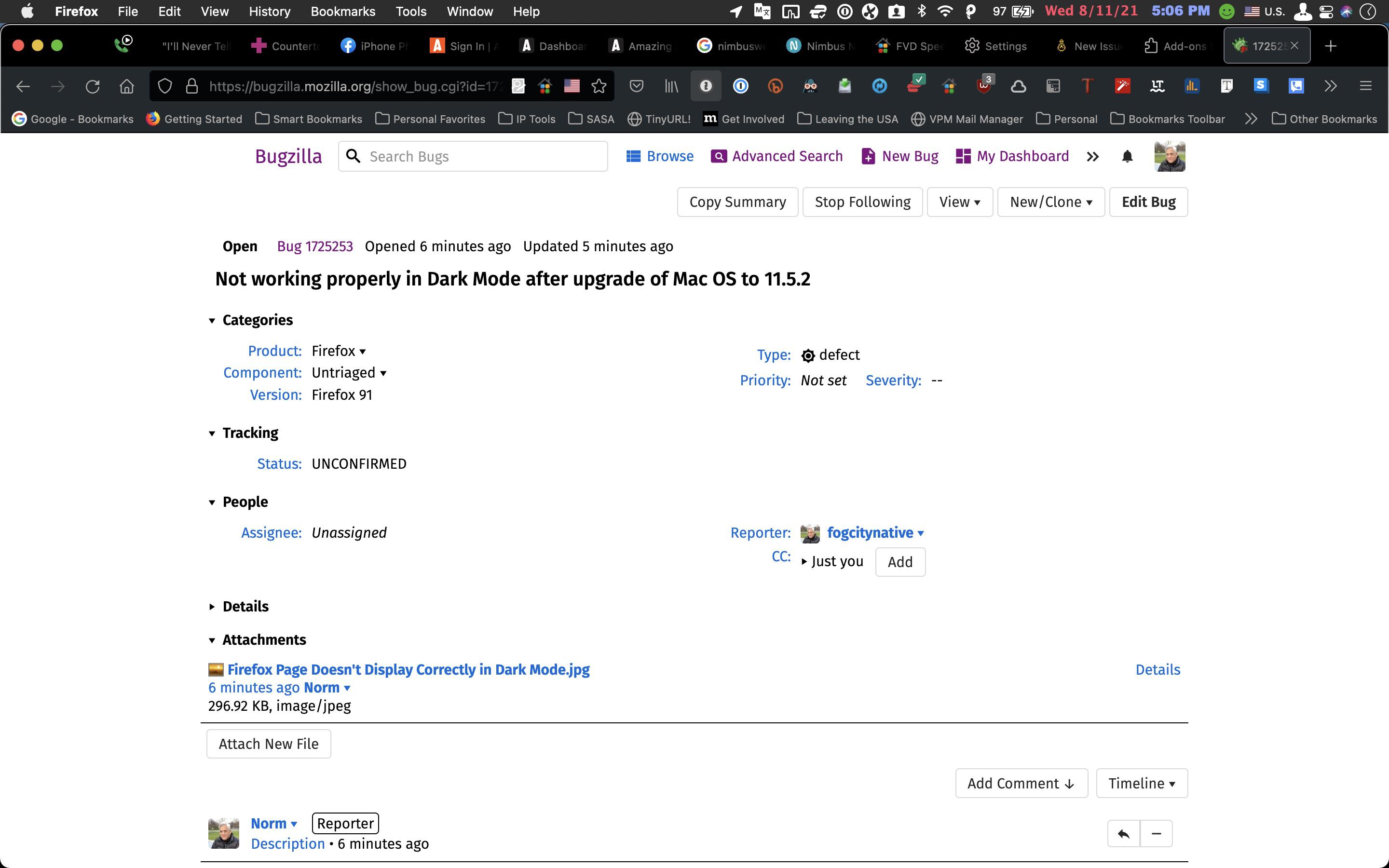Viewport: 1389px width, 868px height.
Task: Click the Edit Bug button
Action: [x=1148, y=202]
